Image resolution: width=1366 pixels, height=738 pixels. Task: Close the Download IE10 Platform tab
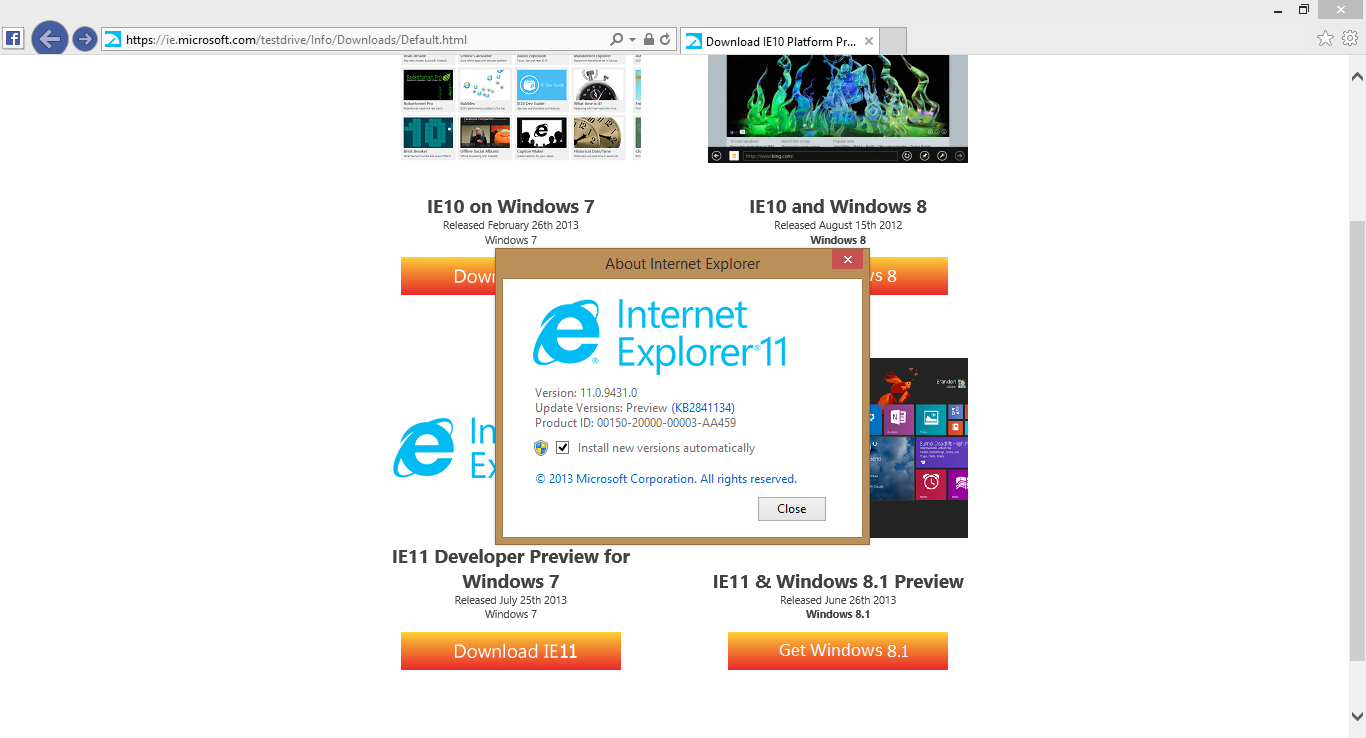click(x=869, y=41)
